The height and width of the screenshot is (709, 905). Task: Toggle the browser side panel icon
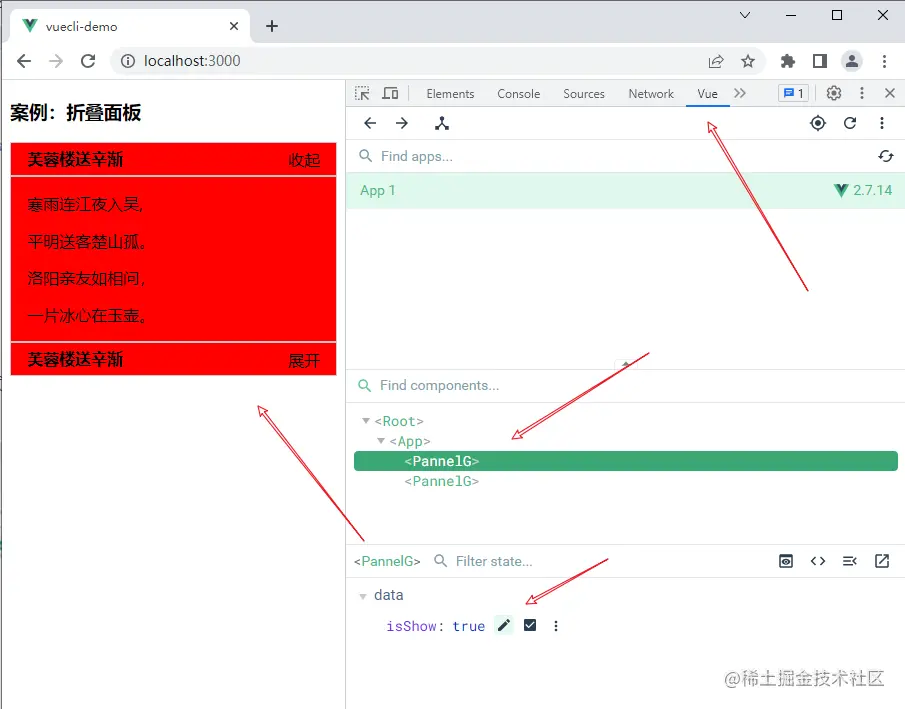(x=820, y=61)
